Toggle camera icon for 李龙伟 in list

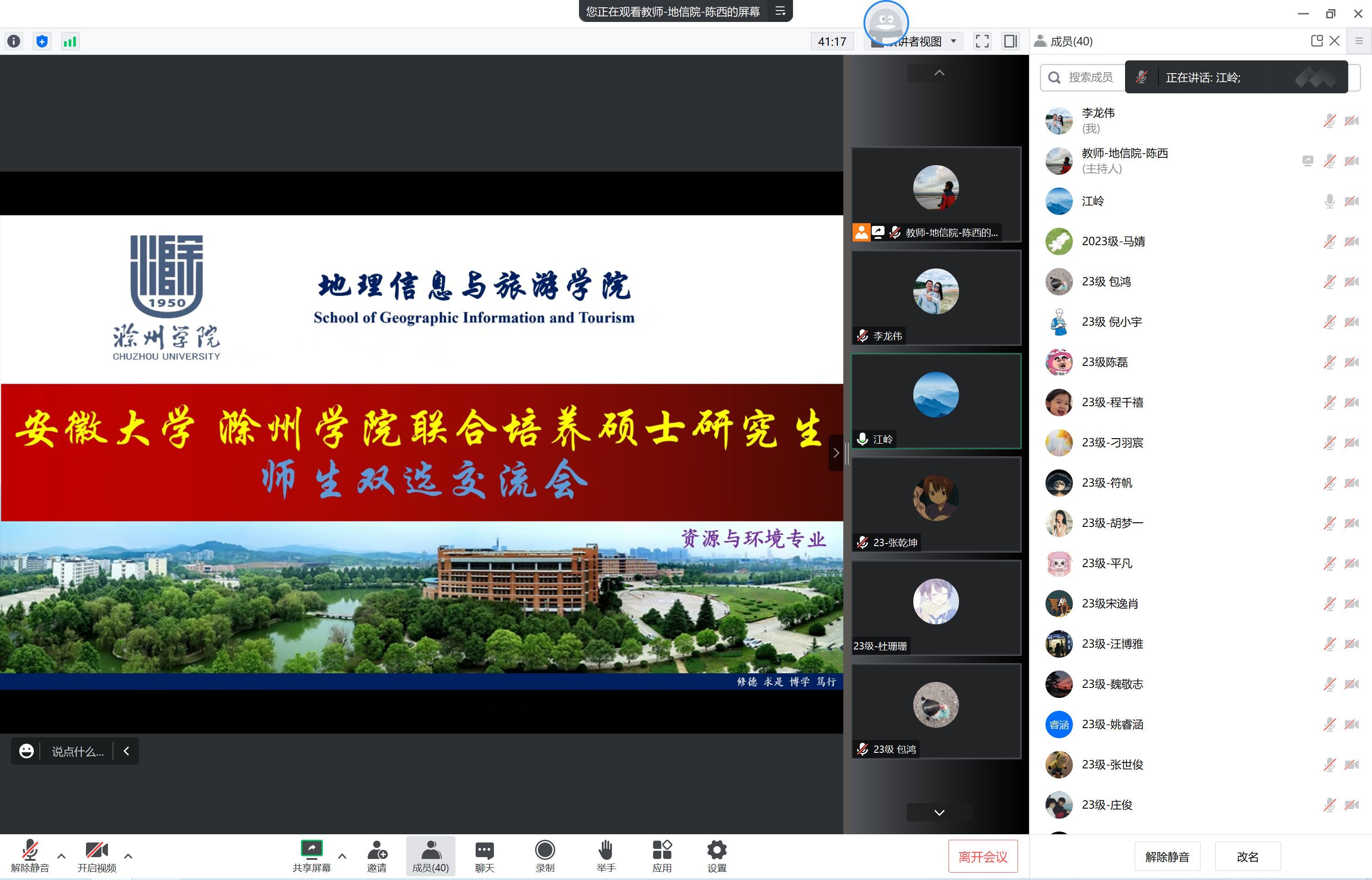point(1351,121)
